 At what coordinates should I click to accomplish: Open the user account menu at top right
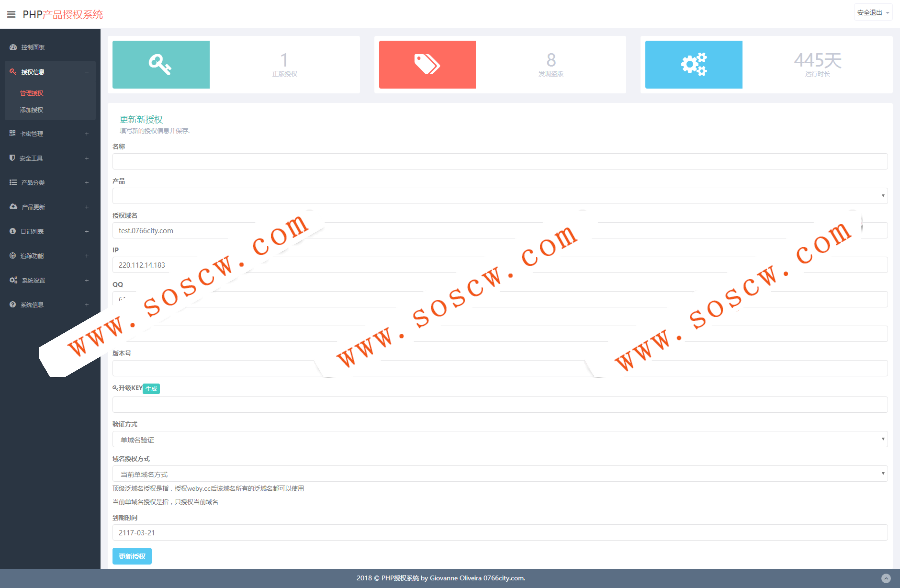tap(873, 13)
